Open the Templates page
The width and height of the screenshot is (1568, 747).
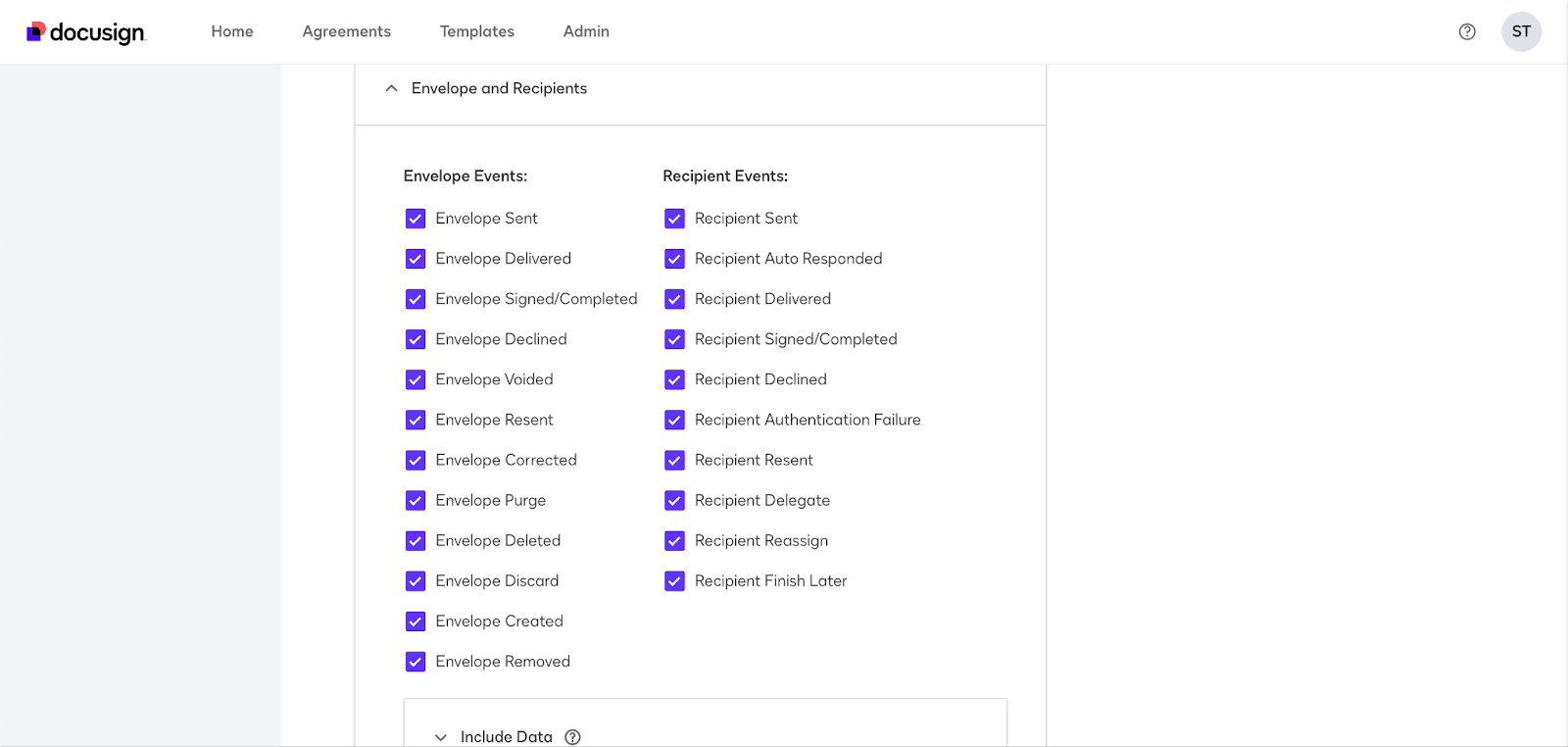[x=477, y=31]
